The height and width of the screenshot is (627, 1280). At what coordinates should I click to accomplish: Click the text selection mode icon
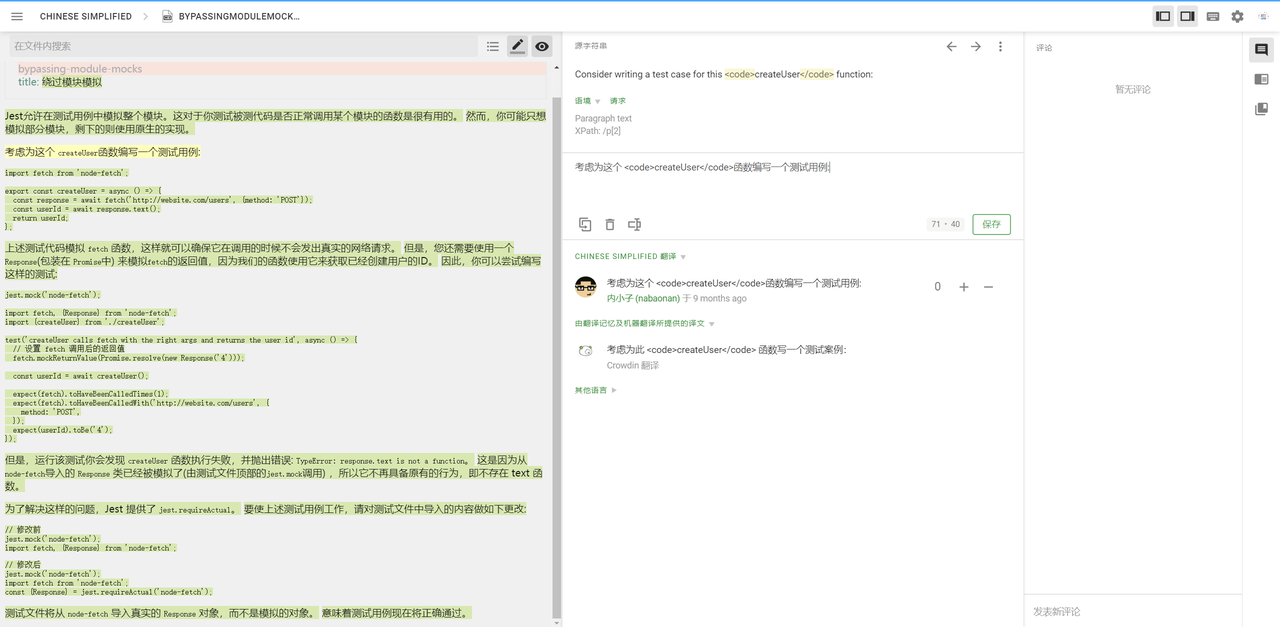[634, 224]
